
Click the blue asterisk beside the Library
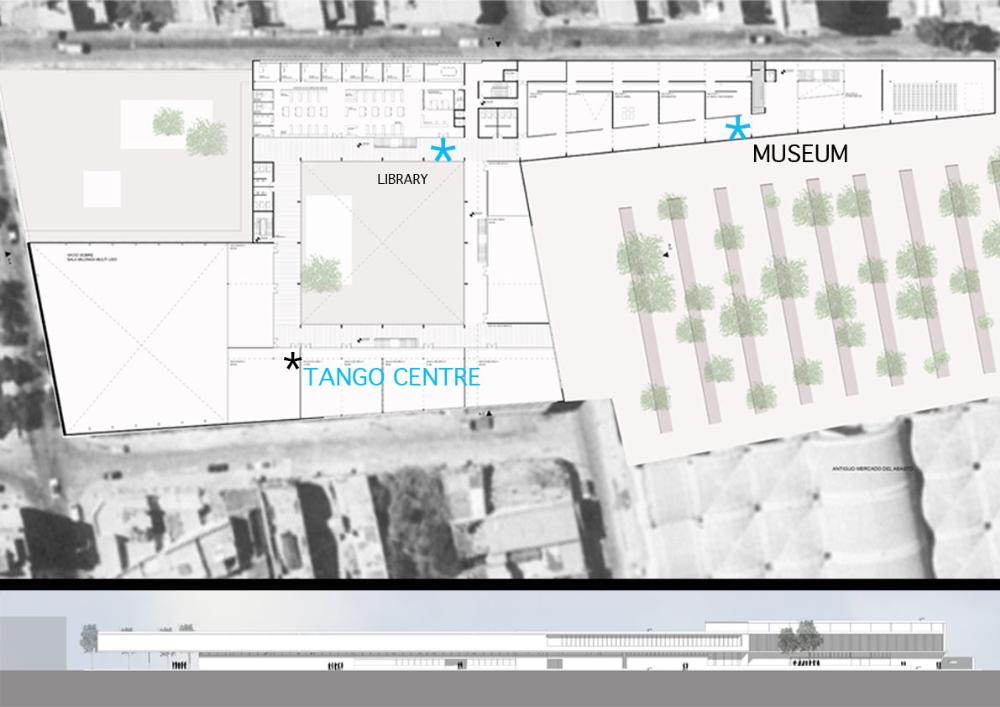click(x=442, y=151)
